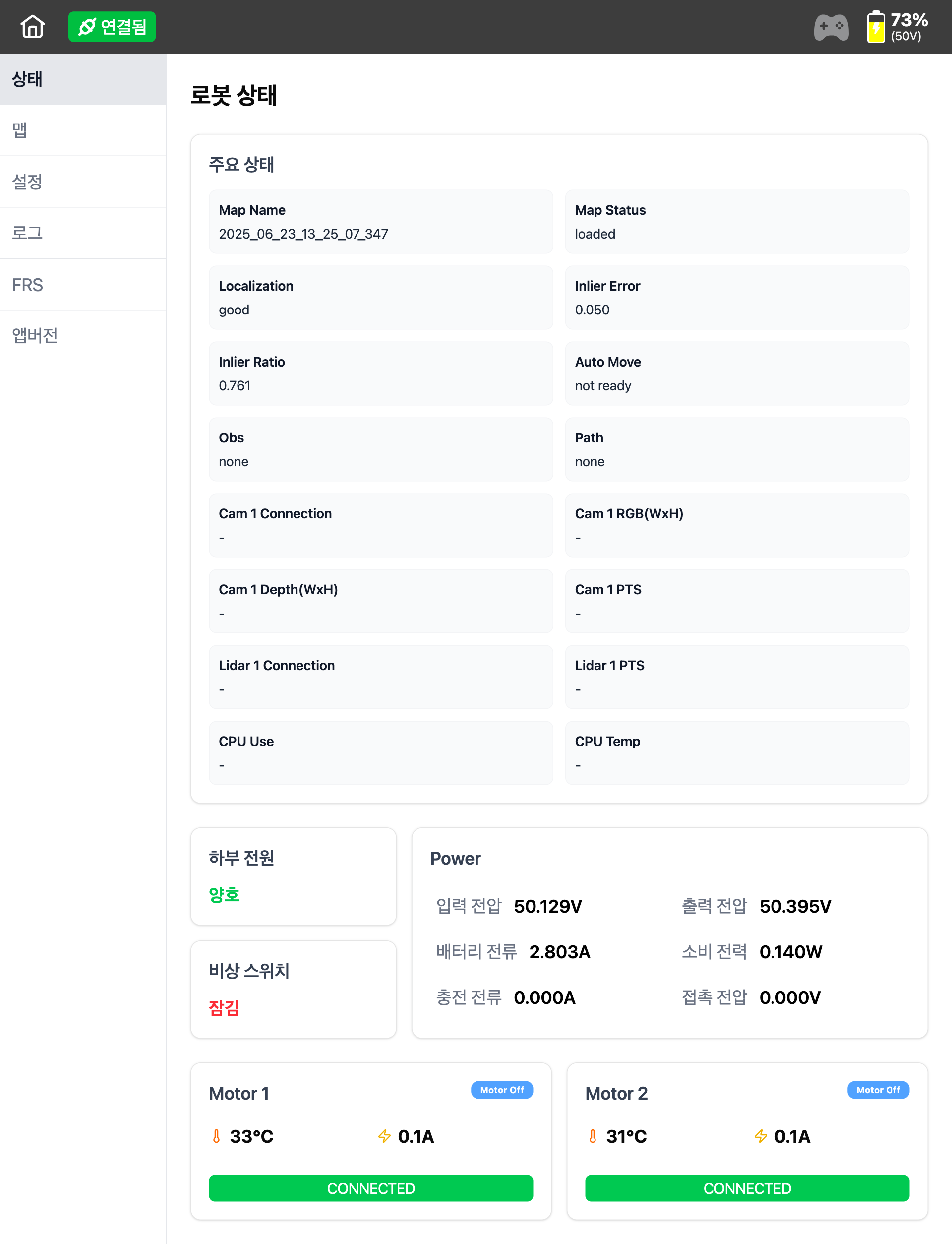
Task: Click the Cam 1 PTS label
Action: [608, 589]
